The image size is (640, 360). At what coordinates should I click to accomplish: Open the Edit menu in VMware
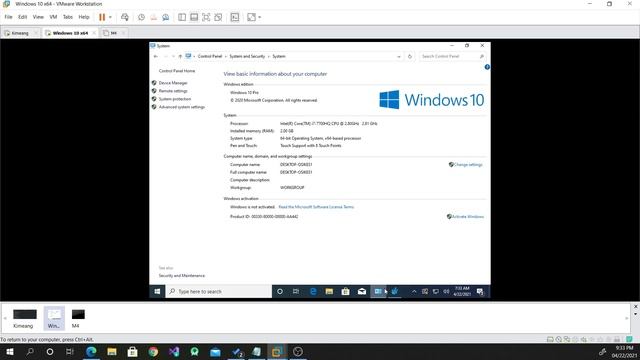click(22, 17)
